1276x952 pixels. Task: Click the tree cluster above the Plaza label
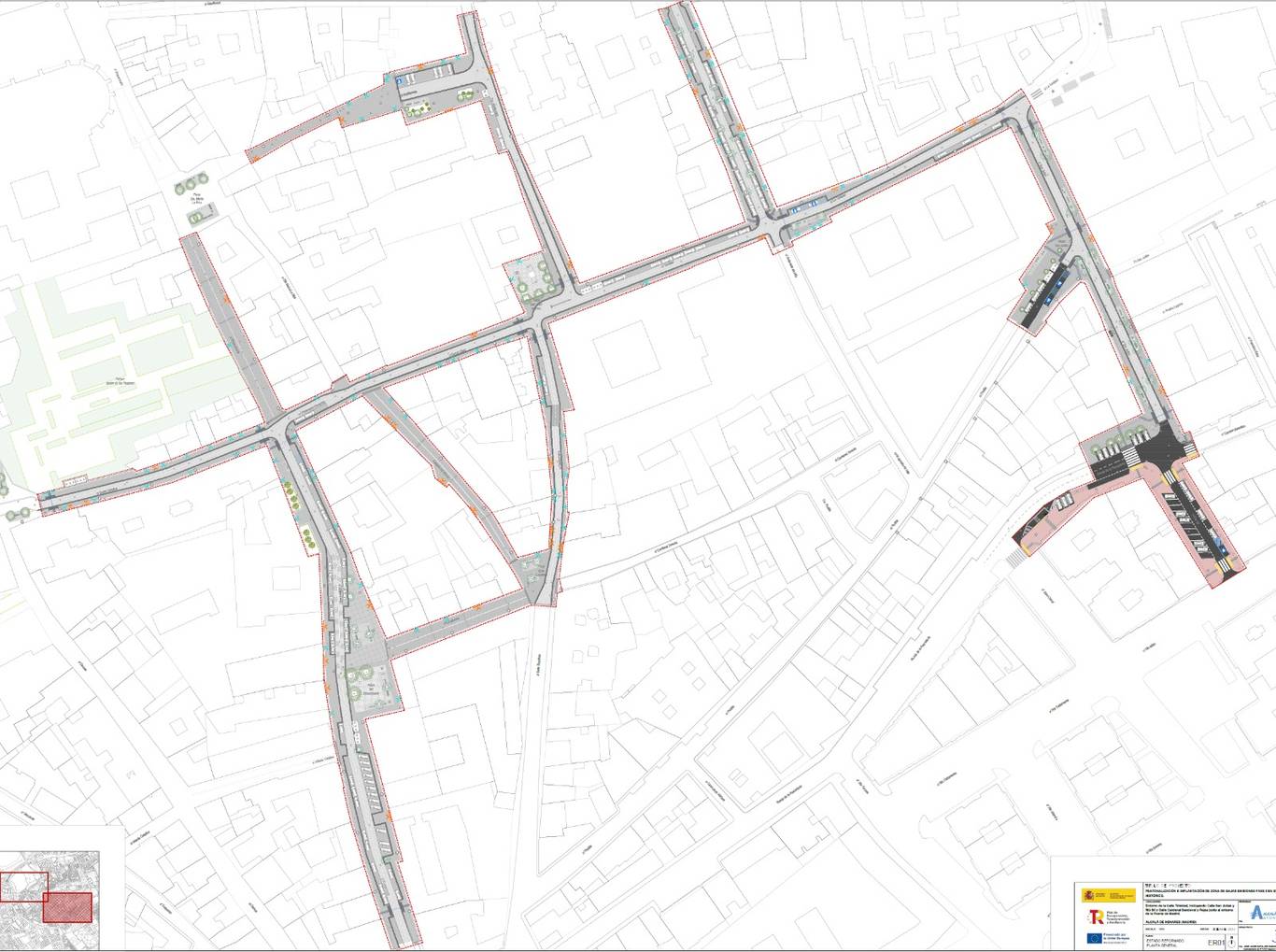(191, 183)
